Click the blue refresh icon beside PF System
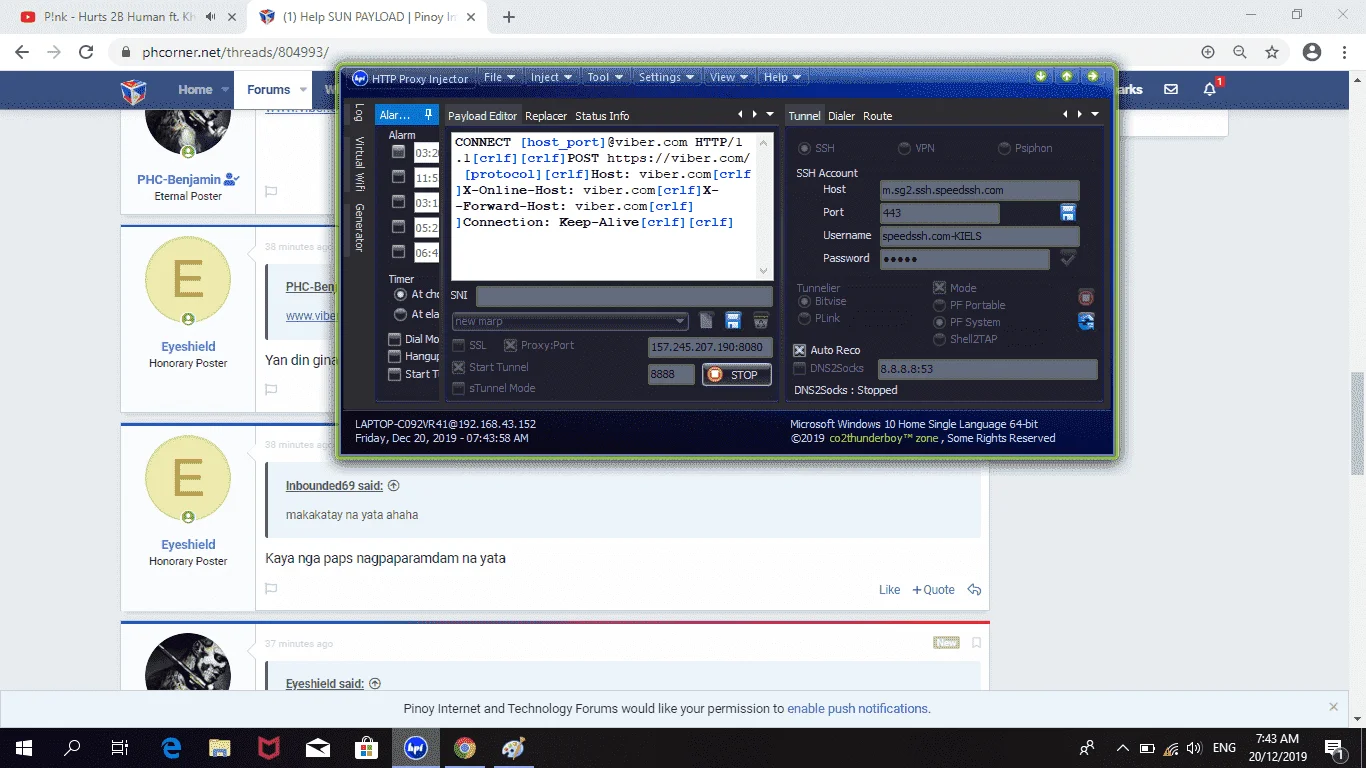 (1086, 321)
